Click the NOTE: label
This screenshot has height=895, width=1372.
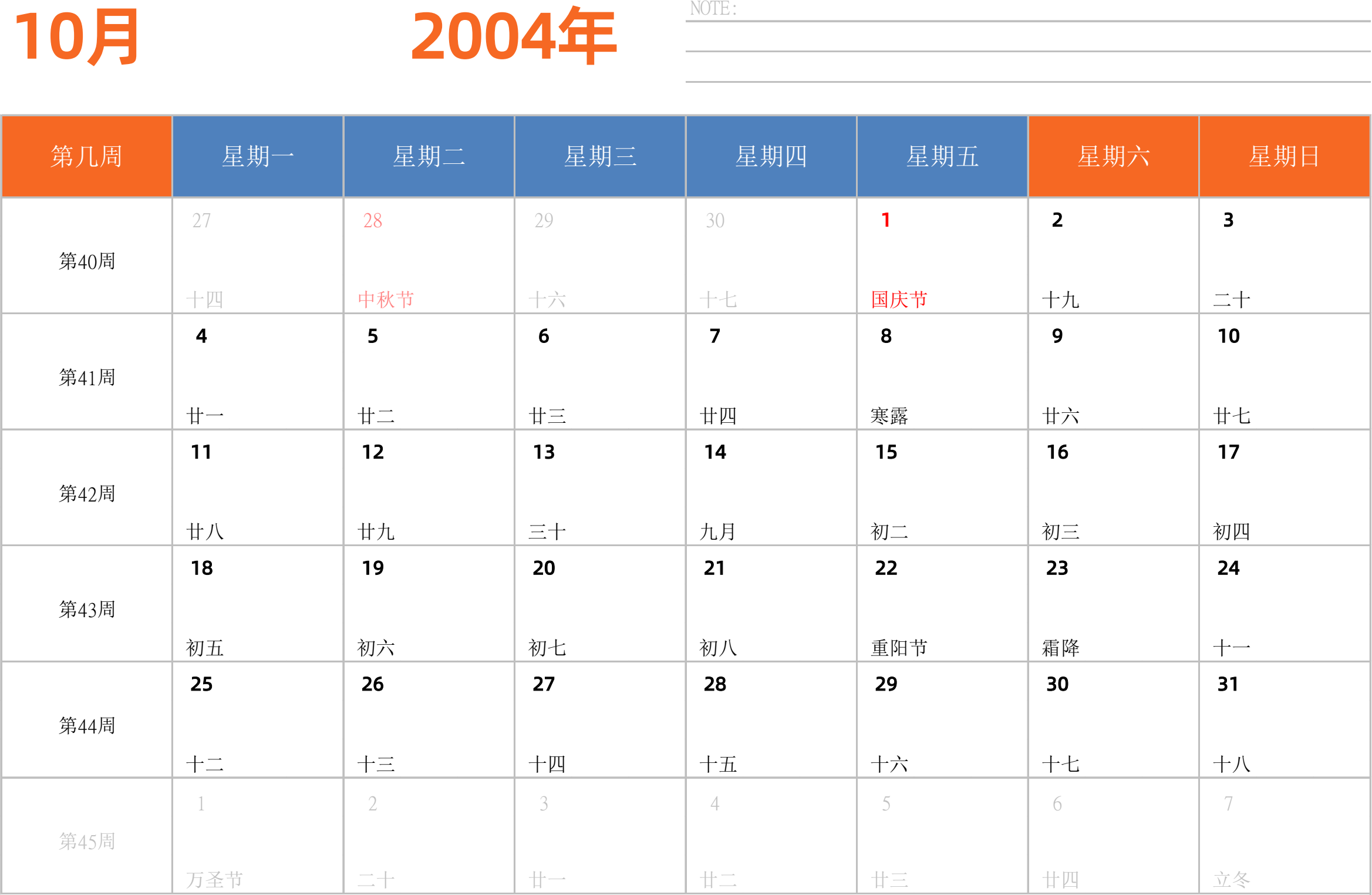(713, 9)
